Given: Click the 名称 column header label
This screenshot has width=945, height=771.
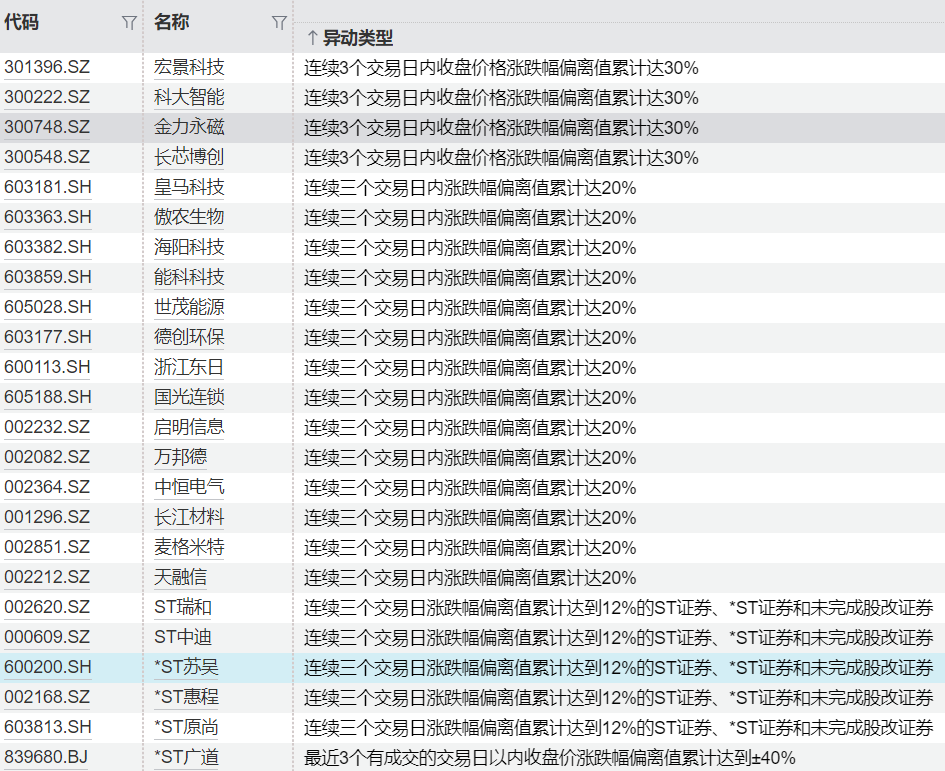Looking at the screenshot, I should coord(172,22).
